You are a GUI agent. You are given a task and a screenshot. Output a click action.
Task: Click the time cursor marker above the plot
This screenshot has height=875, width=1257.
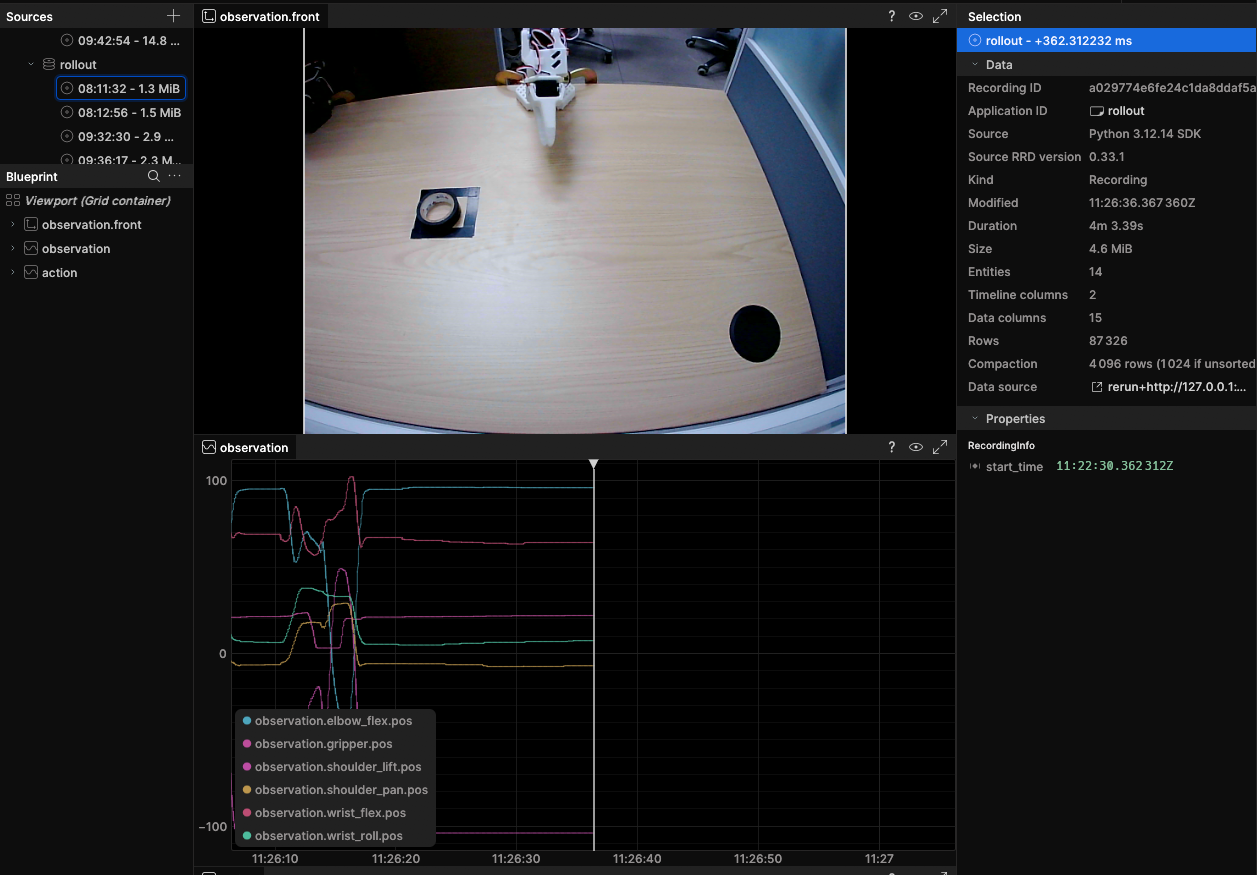(x=594, y=464)
